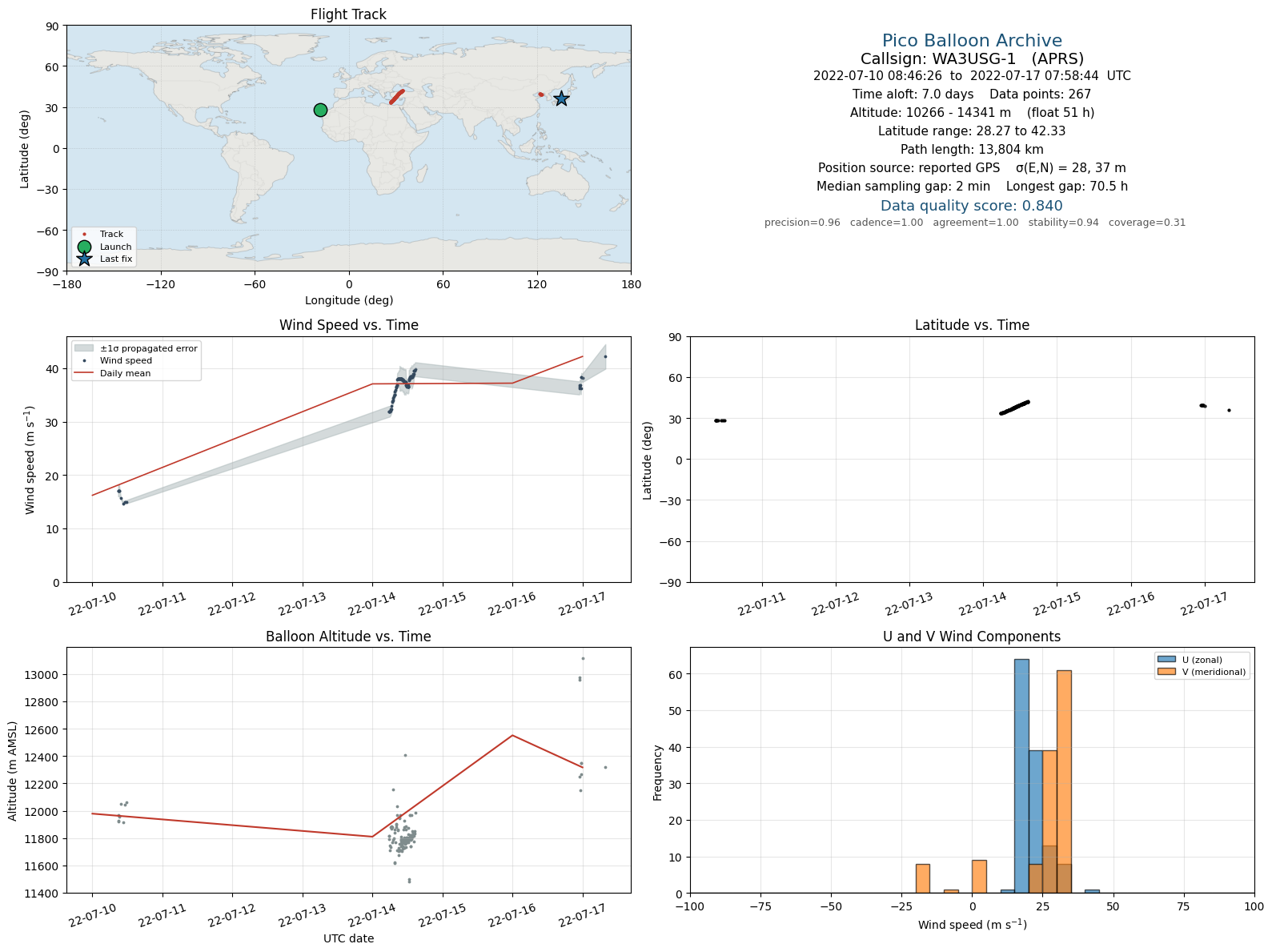Click the tallest orange V histogram bar
The height and width of the screenshot is (952, 1272).
(1064, 781)
